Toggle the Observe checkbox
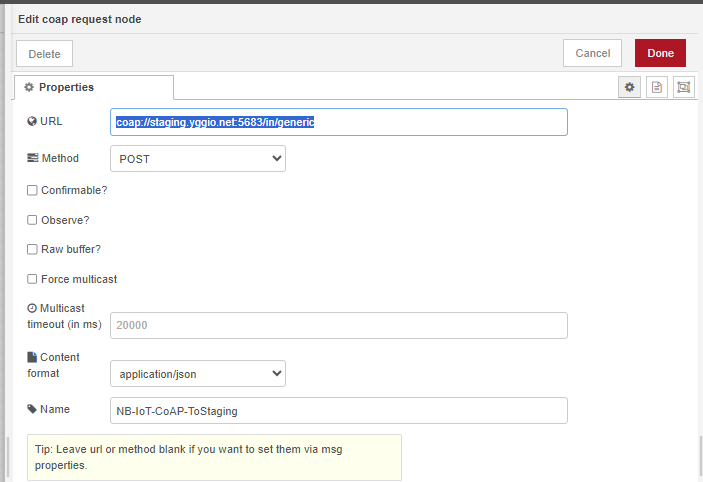703x482 pixels. tap(32, 220)
